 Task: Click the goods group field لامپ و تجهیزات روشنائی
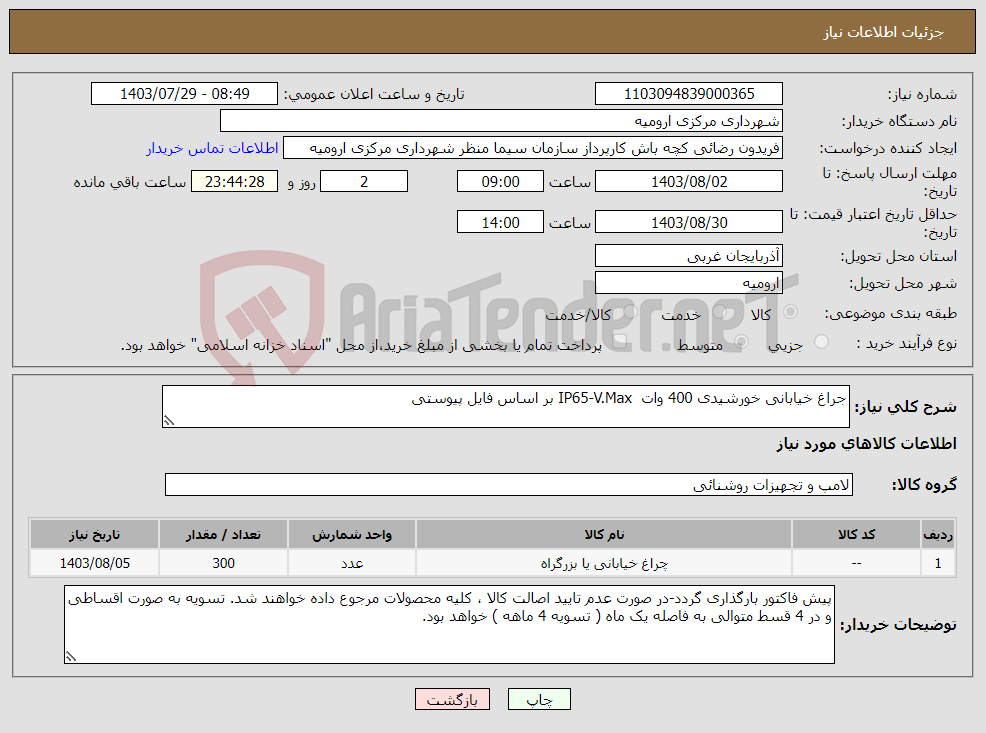coord(509,484)
